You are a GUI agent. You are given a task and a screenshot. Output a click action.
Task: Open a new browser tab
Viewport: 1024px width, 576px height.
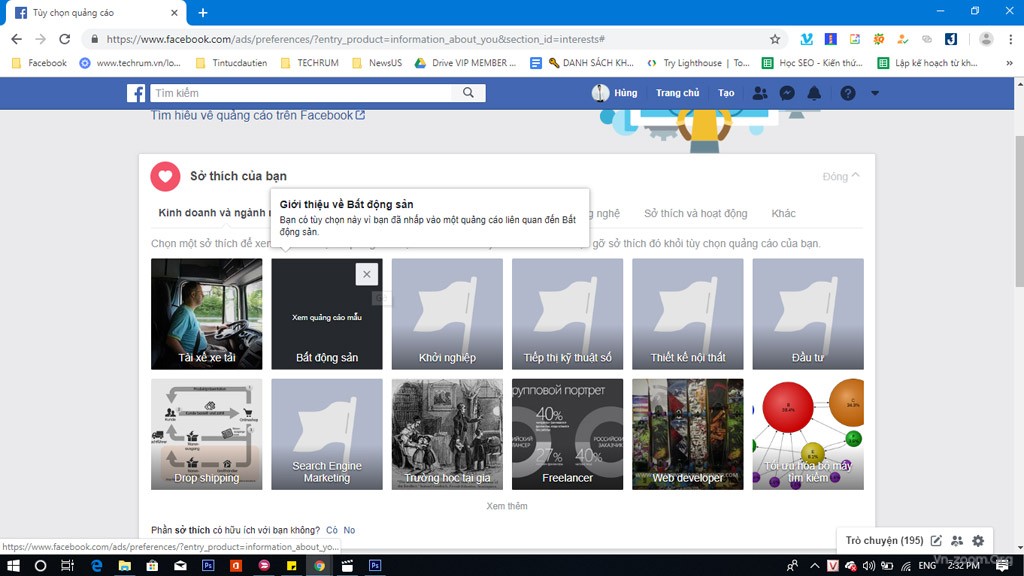(202, 12)
